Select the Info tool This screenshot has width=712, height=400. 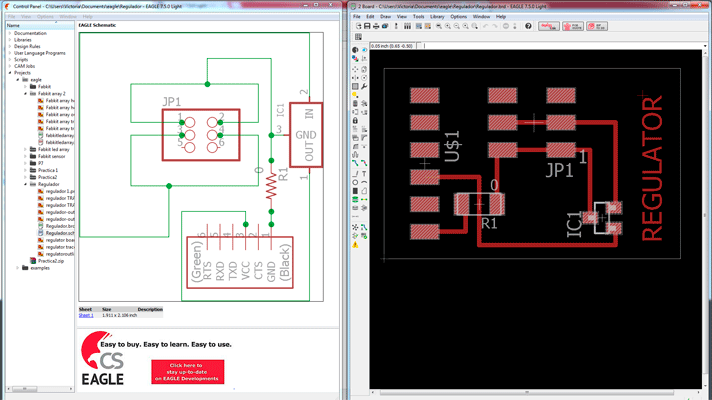[x=355, y=50]
